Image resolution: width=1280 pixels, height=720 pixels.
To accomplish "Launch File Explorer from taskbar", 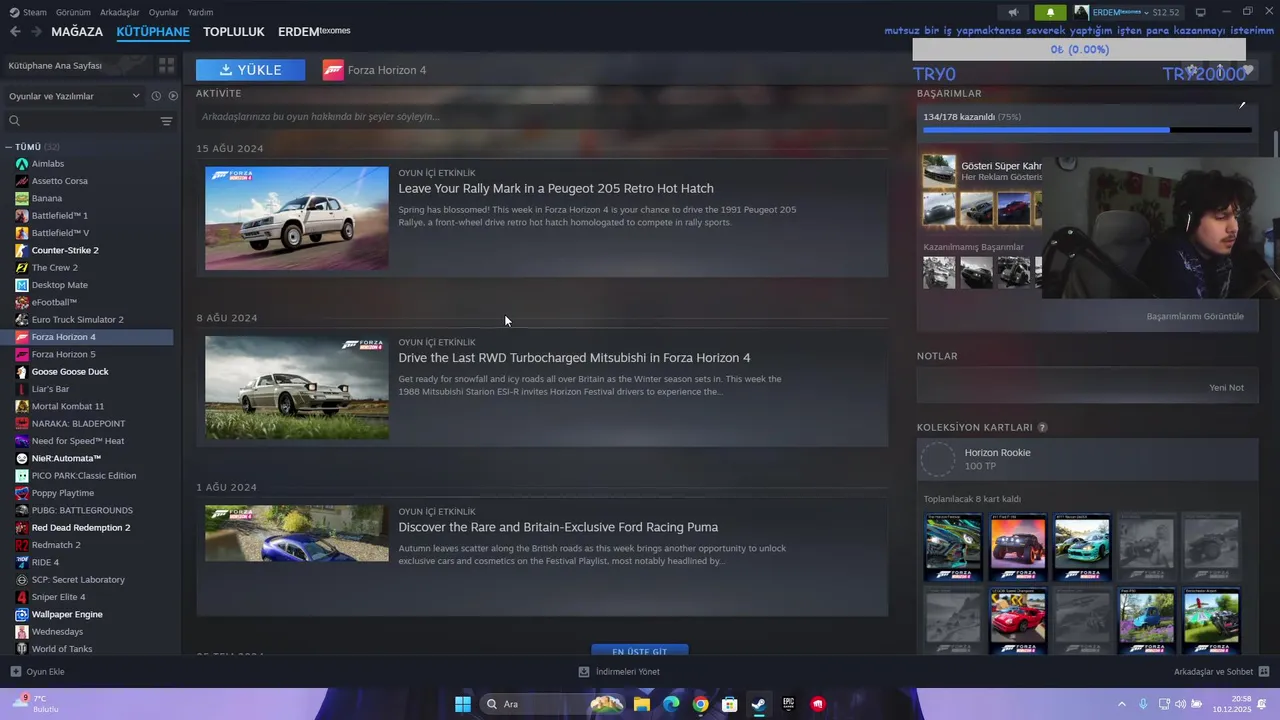I will 642,704.
